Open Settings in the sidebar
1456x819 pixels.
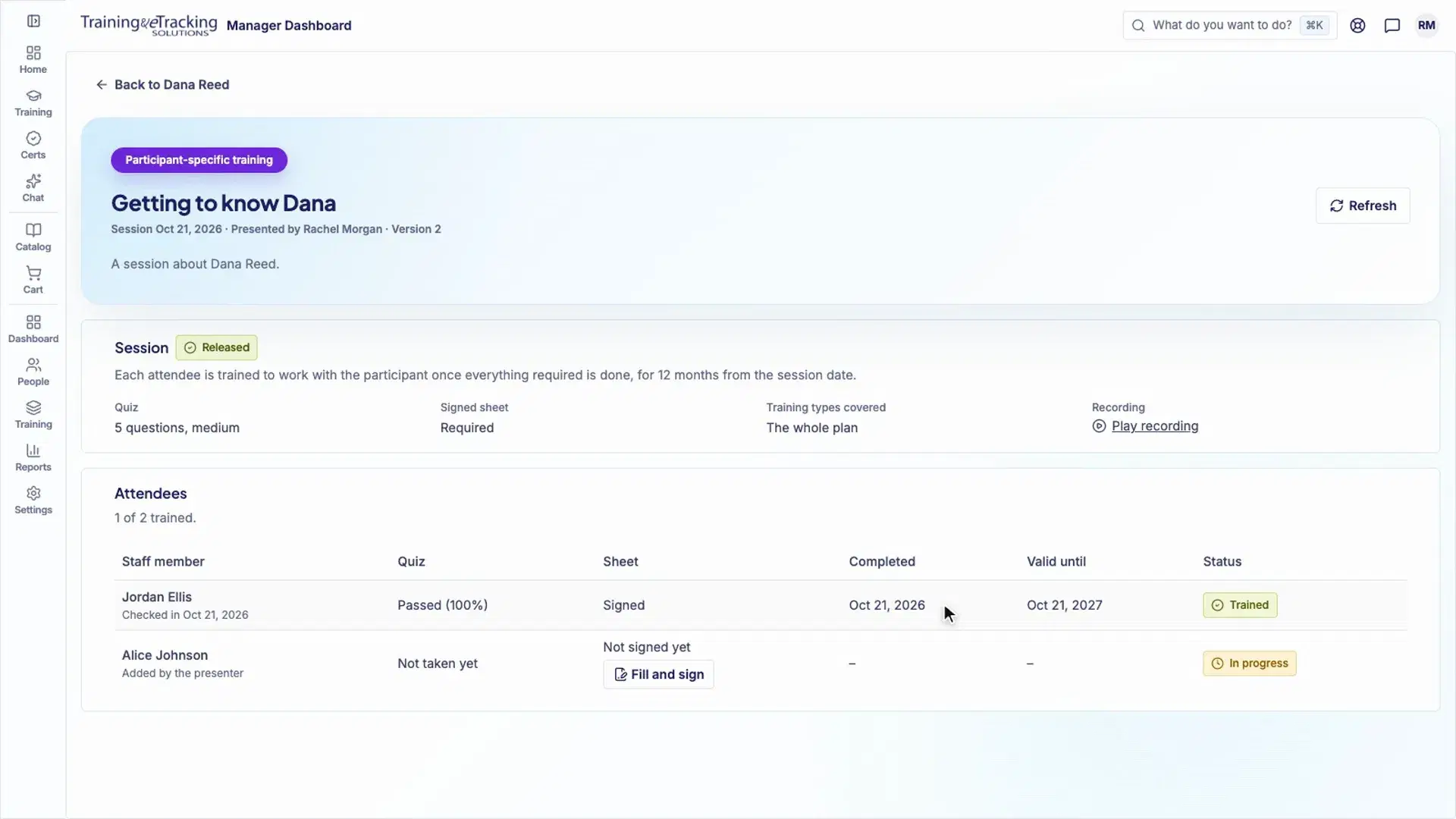coord(33,500)
